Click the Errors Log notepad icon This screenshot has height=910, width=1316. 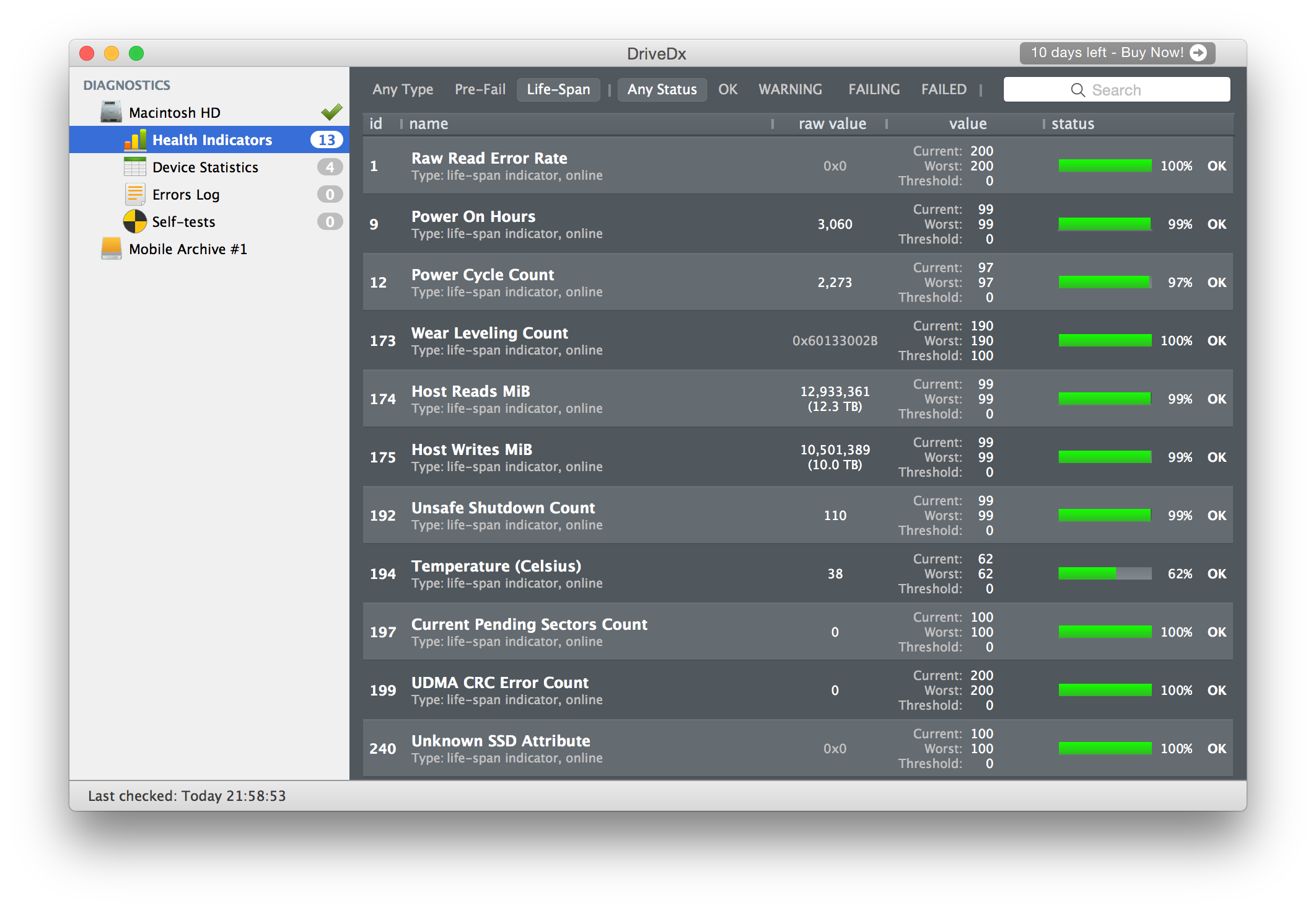click(x=135, y=194)
